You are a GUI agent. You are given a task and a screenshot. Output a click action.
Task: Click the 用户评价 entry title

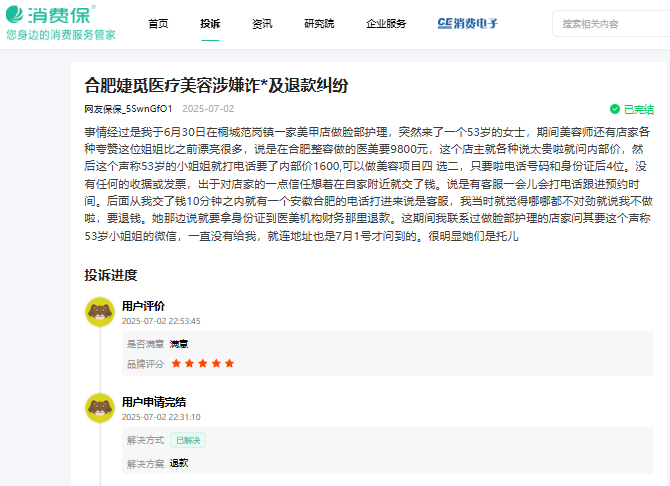pyautogui.click(x=143, y=306)
